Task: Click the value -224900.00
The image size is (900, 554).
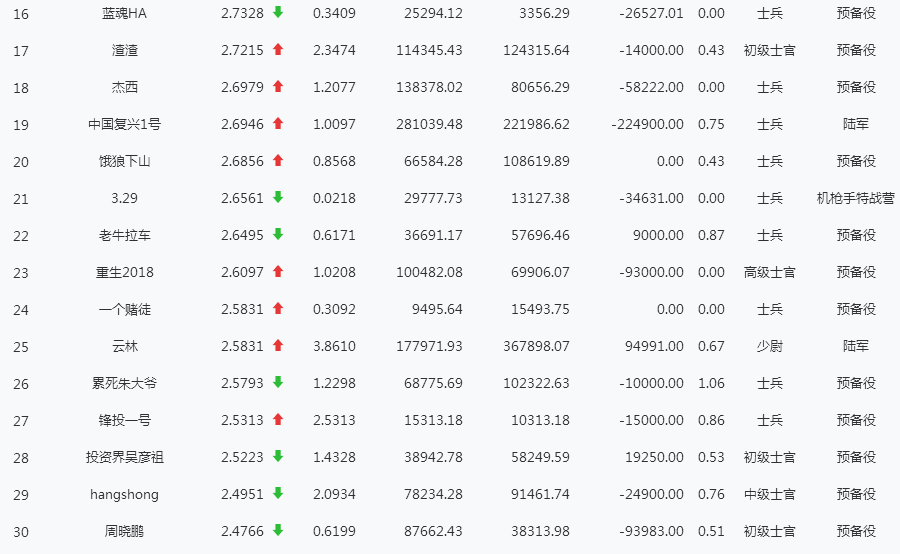Action: coord(647,124)
